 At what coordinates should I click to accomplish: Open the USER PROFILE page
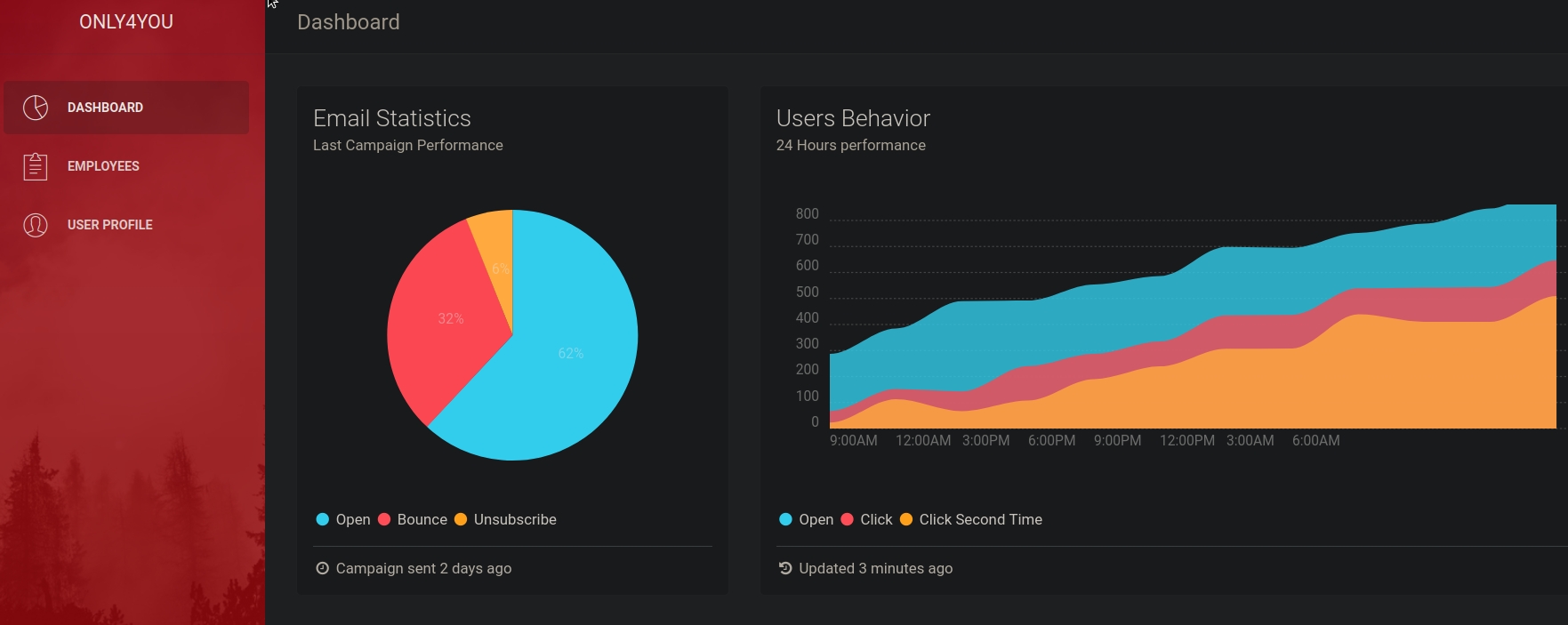pyautogui.click(x=110, y=225)
